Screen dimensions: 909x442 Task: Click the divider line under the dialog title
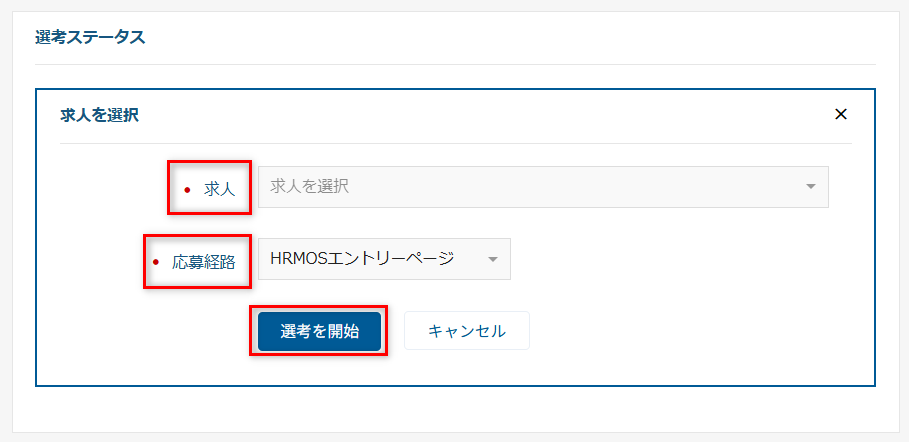pos(455,143)
